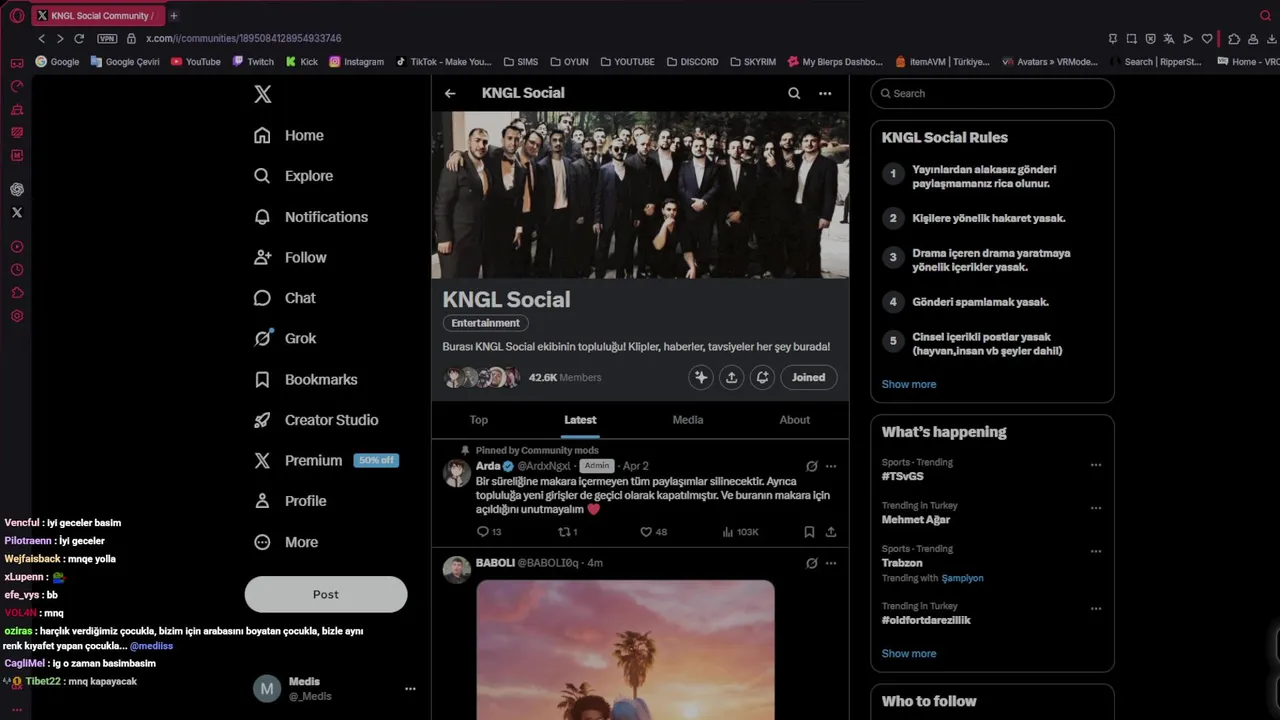This screenshot has height=720, width=1280.
Task: Switch to the Top tab
Action: coord(479,420)
